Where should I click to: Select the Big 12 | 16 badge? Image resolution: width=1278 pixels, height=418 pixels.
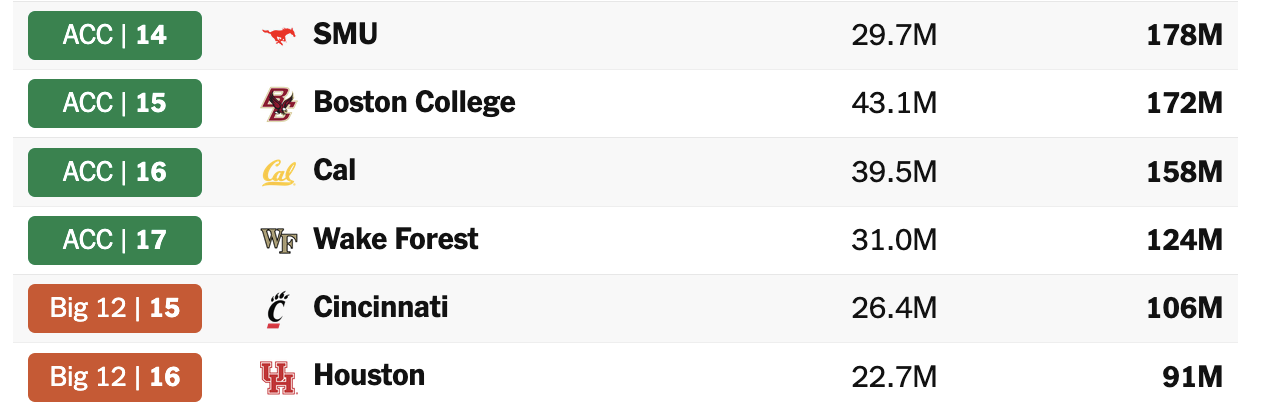[115, 377]
